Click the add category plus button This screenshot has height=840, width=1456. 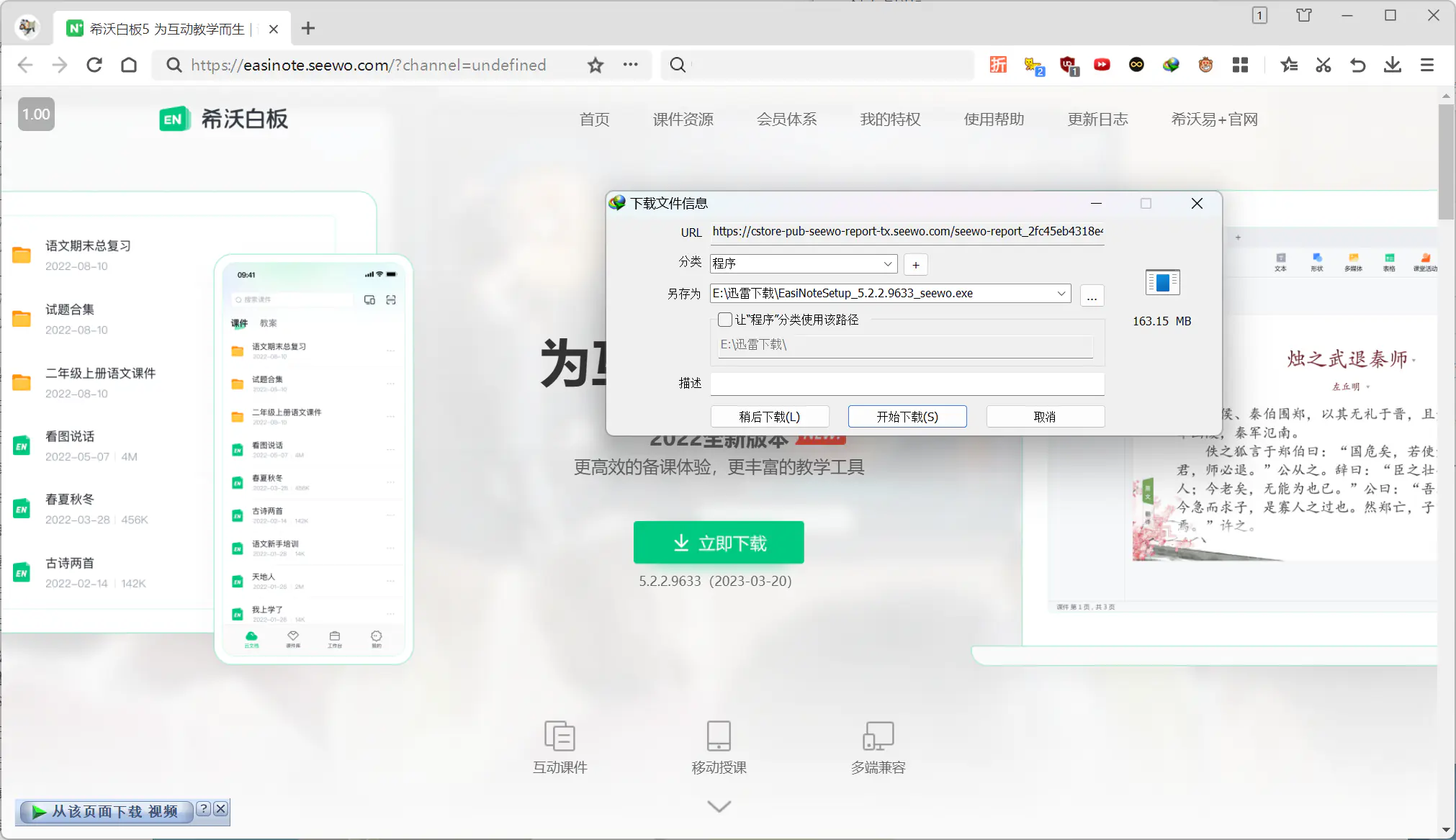tap(915, 264)
